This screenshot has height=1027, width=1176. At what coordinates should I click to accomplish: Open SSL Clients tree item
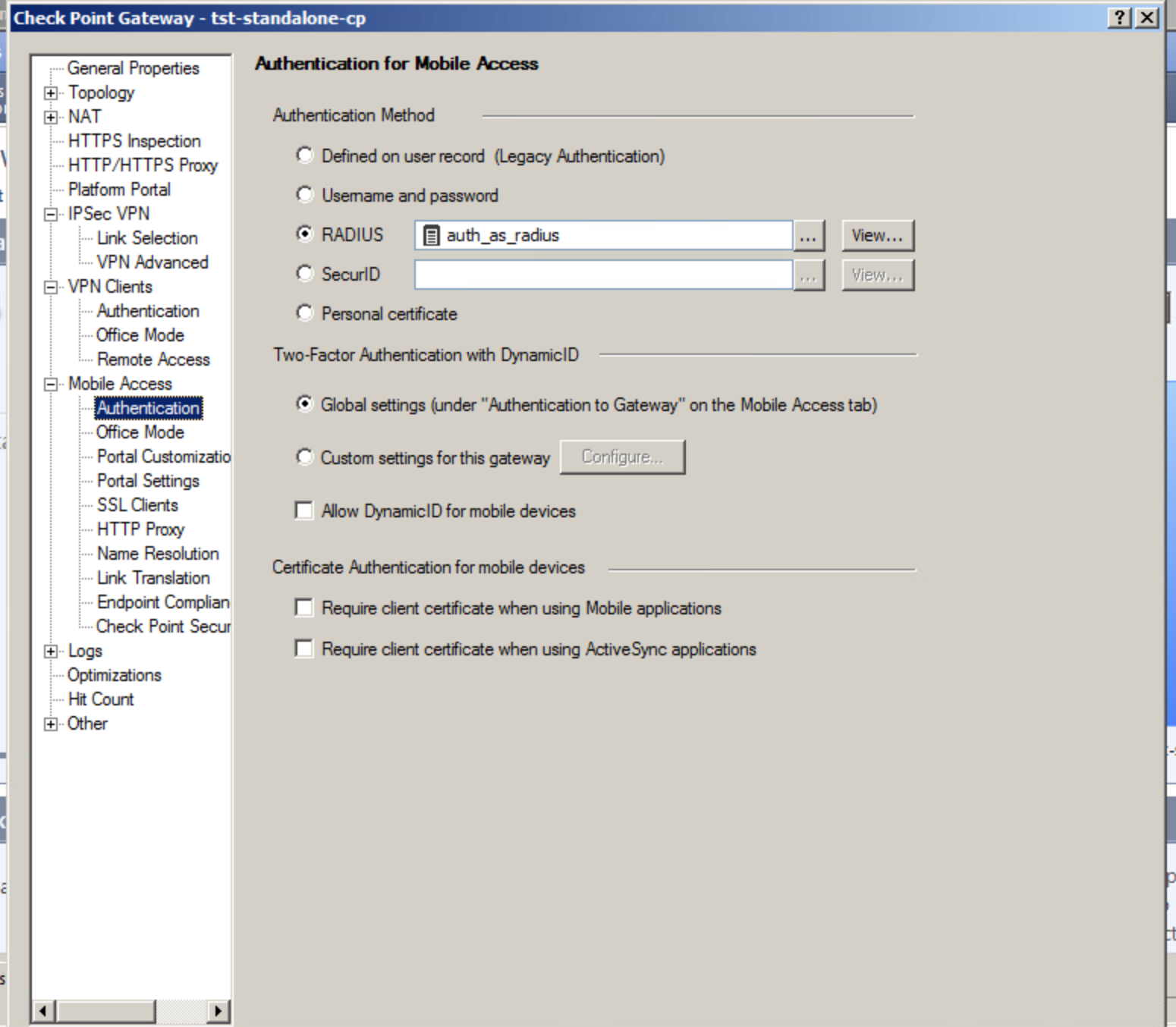[137, 505]
